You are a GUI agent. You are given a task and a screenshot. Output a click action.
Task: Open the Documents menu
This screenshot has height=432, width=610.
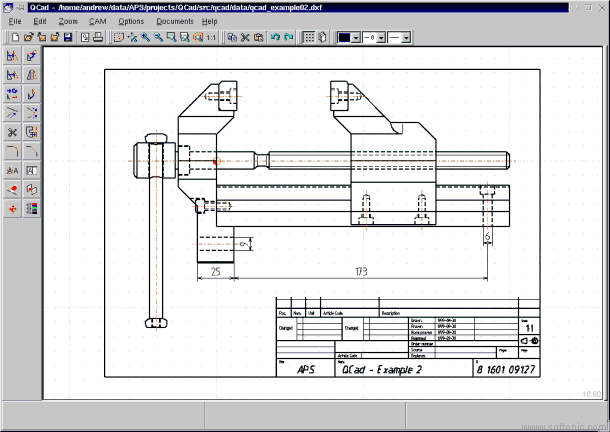(175, 21)
